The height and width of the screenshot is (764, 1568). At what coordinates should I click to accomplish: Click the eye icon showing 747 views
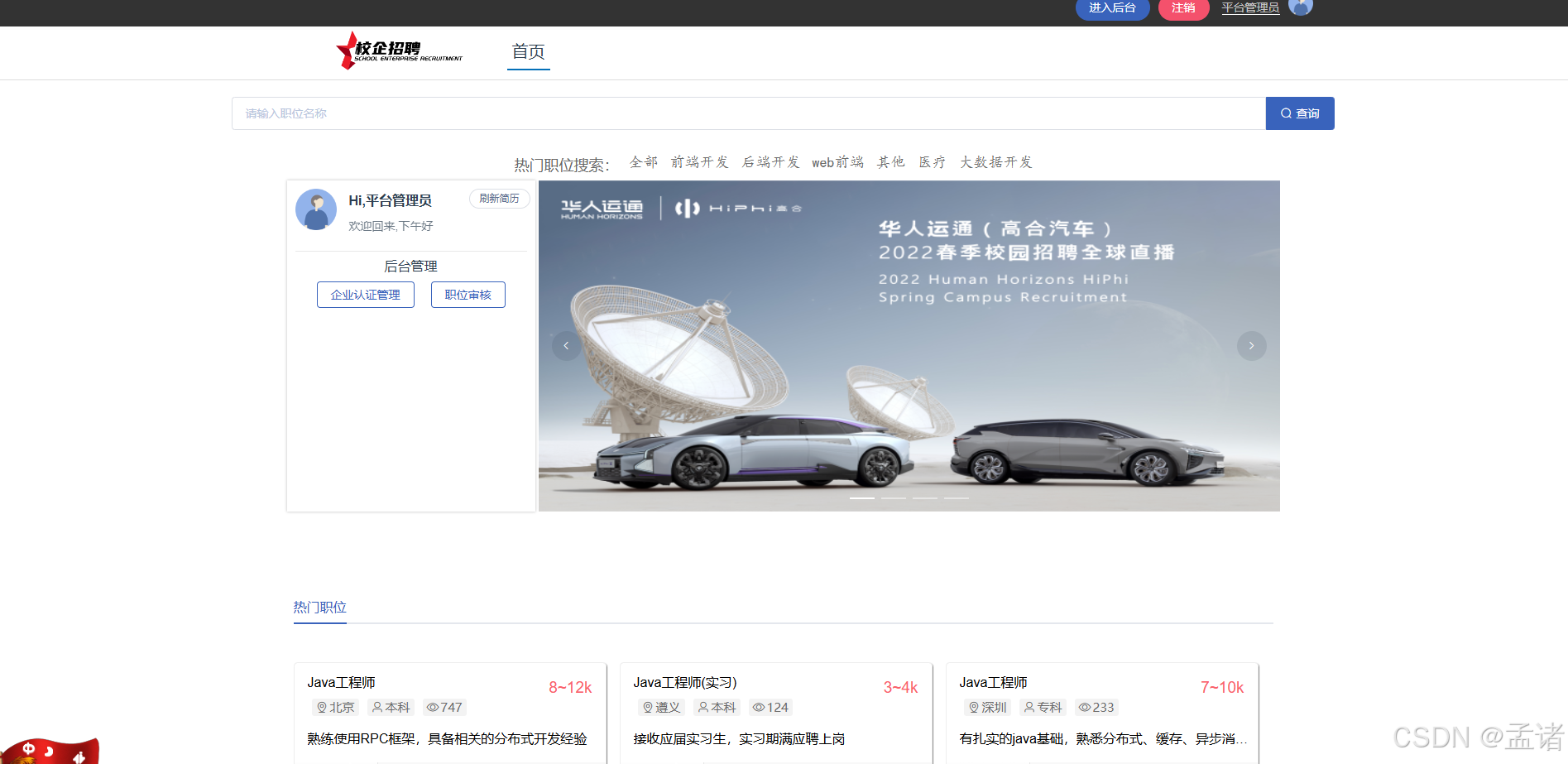[432, 707]
